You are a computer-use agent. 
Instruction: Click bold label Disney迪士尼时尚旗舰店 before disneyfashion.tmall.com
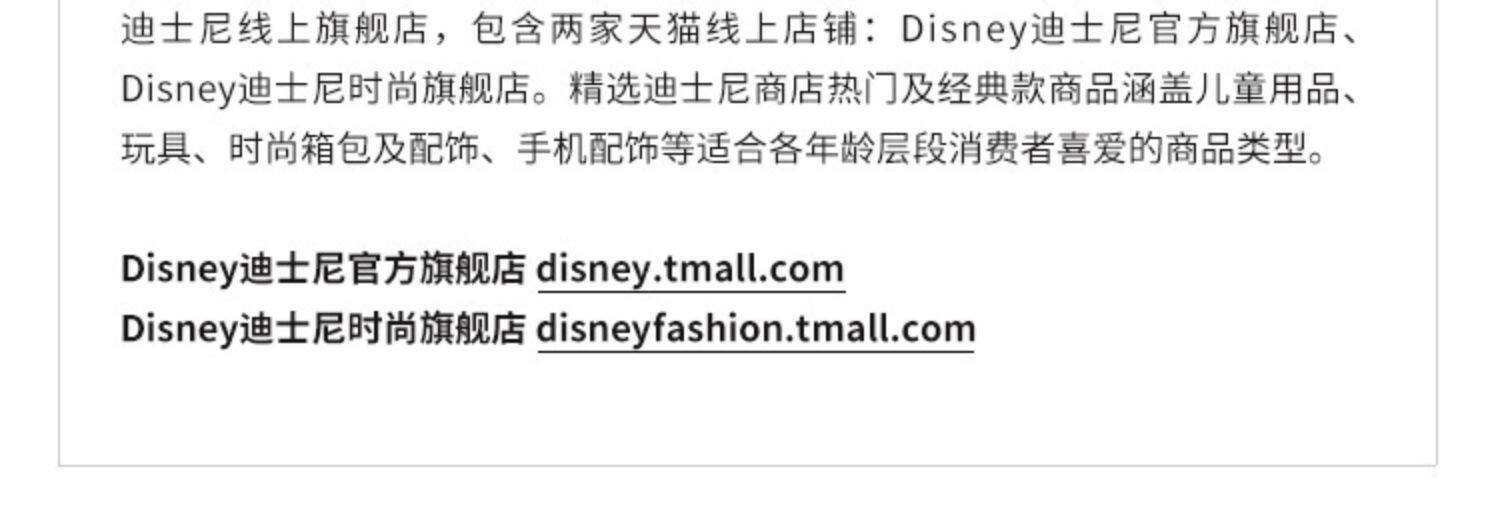click(x=323, y=329)
